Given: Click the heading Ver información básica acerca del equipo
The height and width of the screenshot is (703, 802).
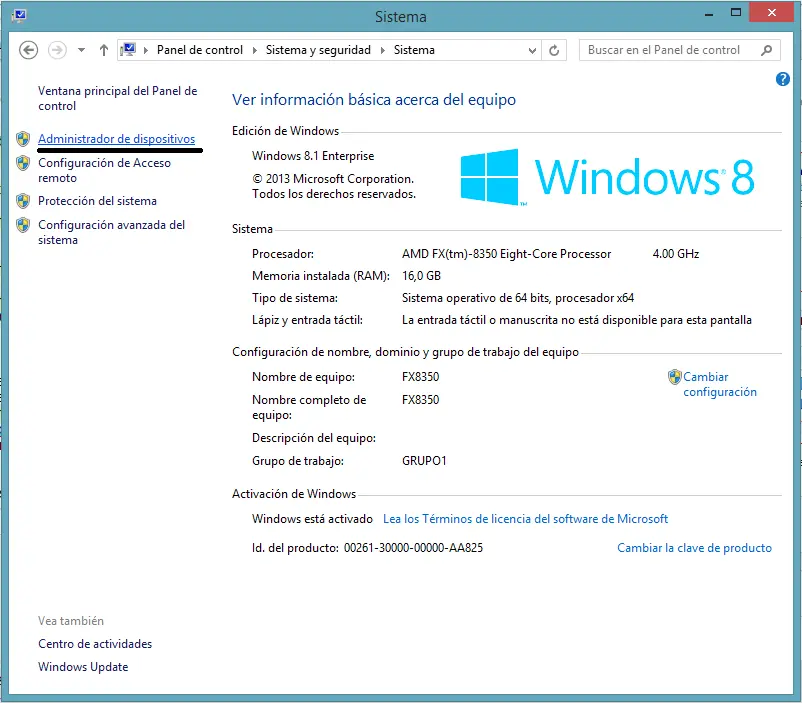Looking at the screenshot, I should tap(374, 99).
